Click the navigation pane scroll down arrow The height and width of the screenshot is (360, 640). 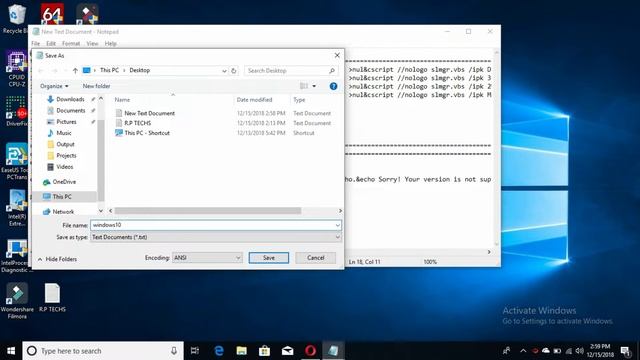click(x=101, y=211)
